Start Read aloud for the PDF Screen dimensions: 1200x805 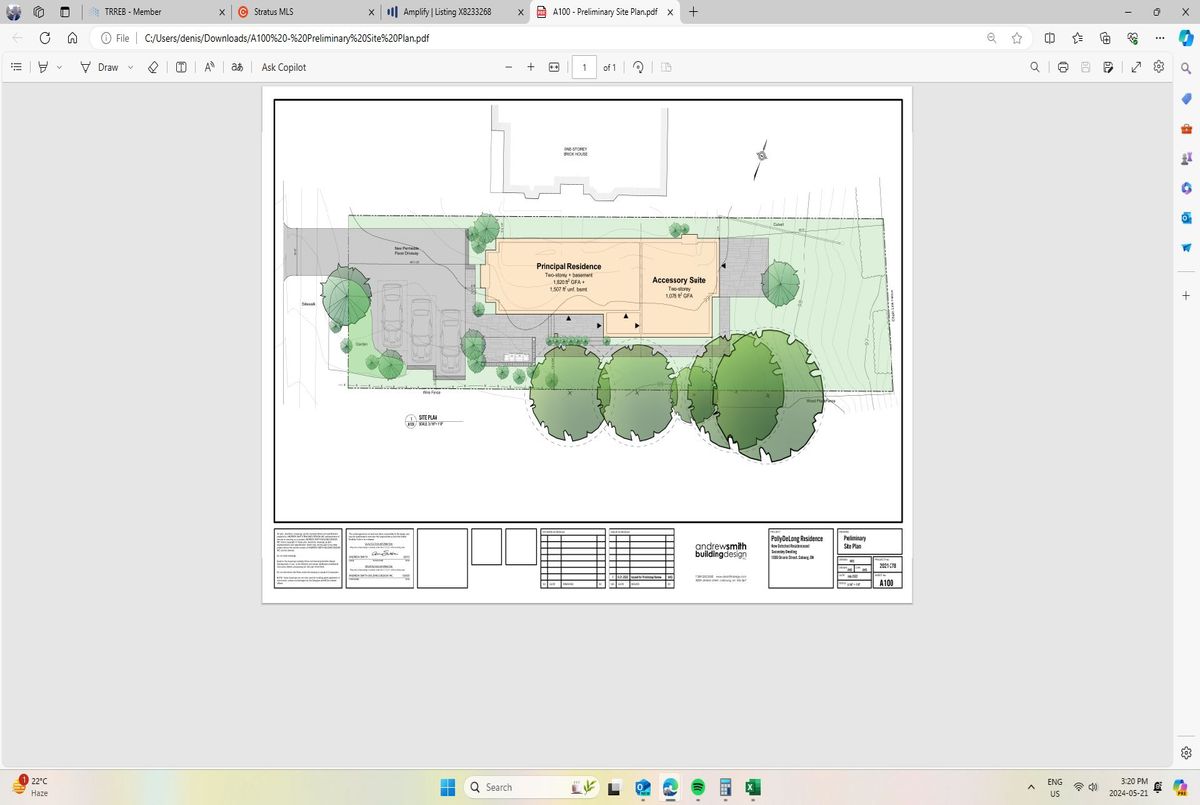(x=210, y=67)
